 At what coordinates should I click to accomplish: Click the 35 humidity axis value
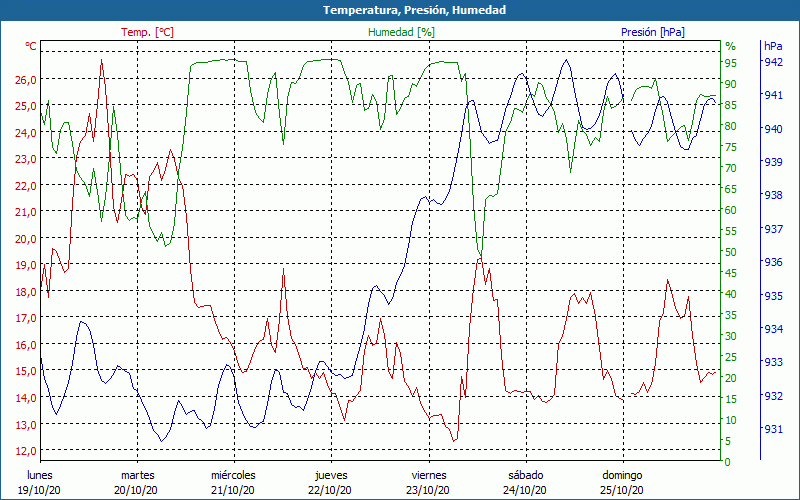point(731,315)
